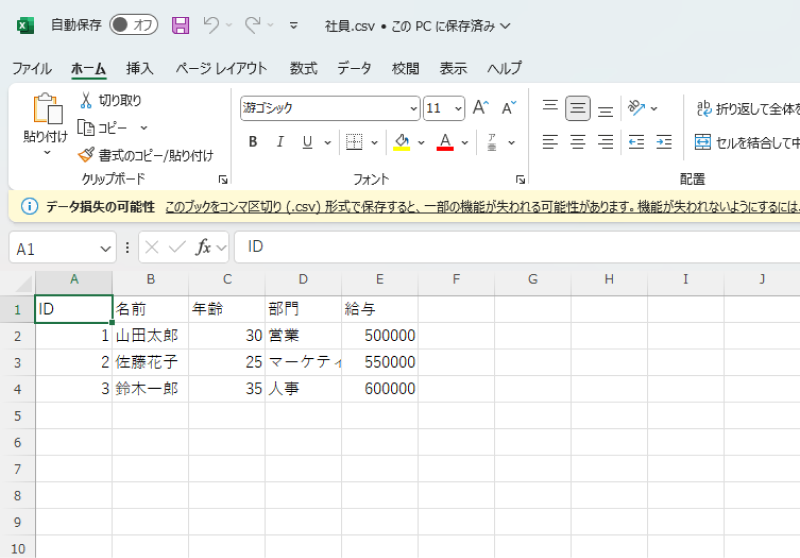
Task: Open the データ tab
Action: point(354,68)
